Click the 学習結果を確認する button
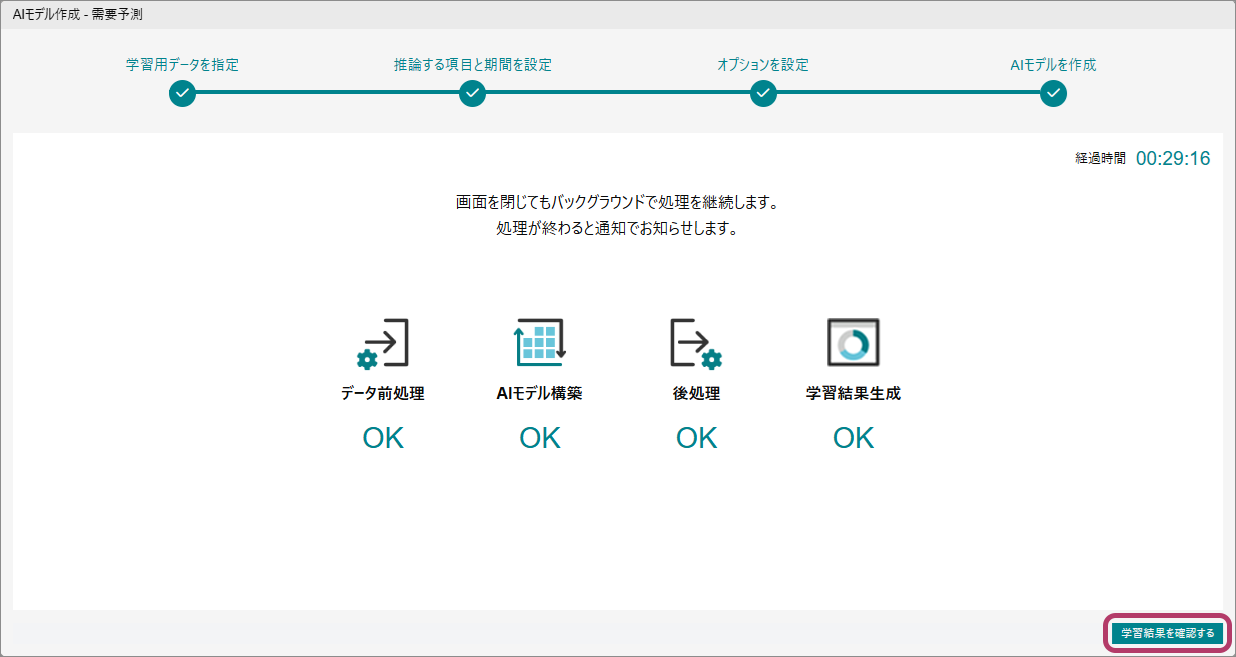Screen dimensions: 1236x657 click(x=1167, y=633)
